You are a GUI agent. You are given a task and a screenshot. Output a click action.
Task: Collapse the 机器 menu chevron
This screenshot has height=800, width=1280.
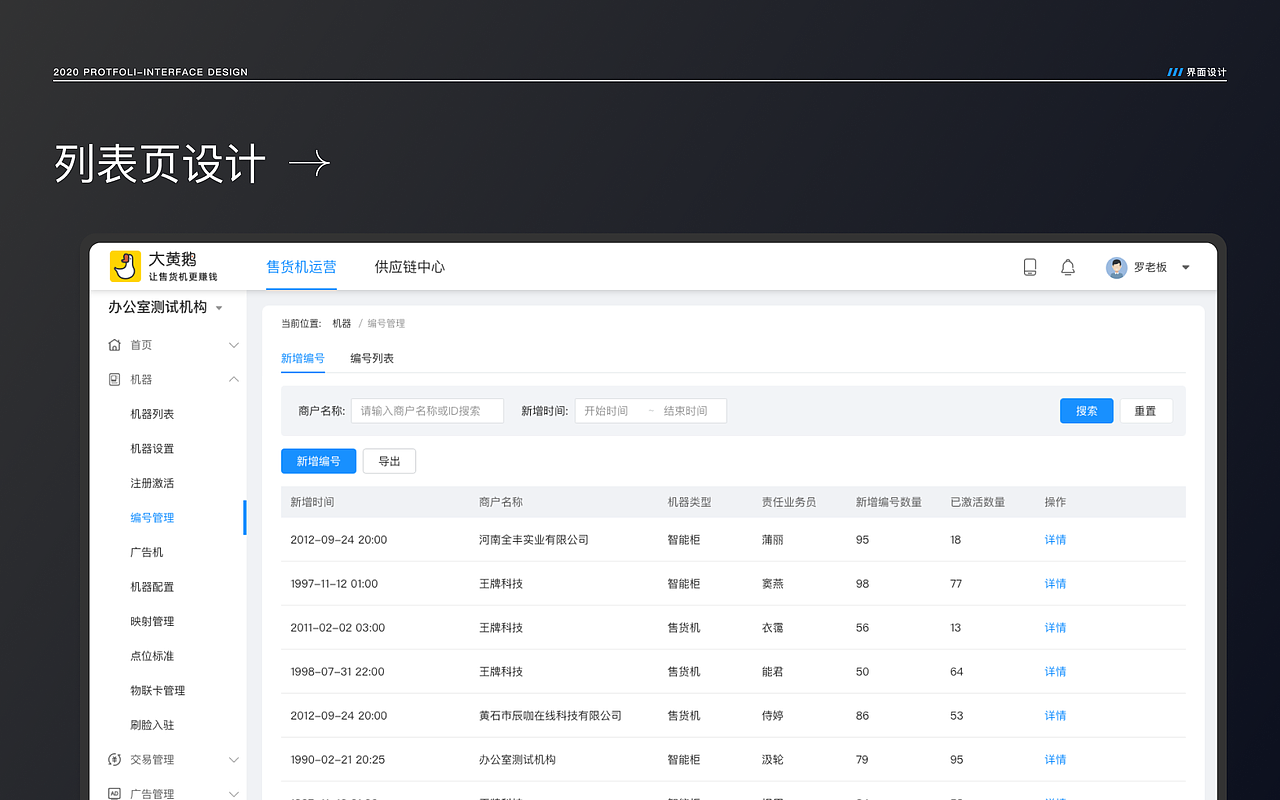[x=233, y=379]
